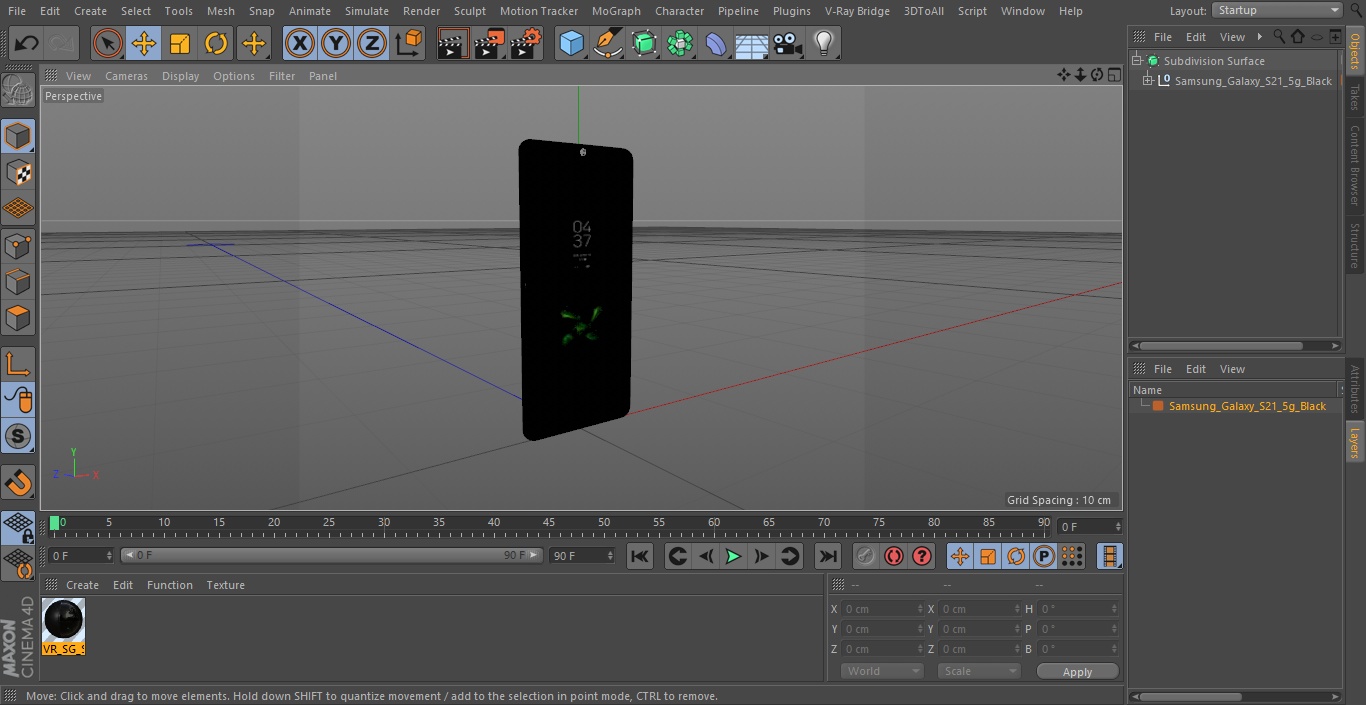Toggle X axis lock
The height and width of the screenshot is (705, 1366).
point(300,43)
